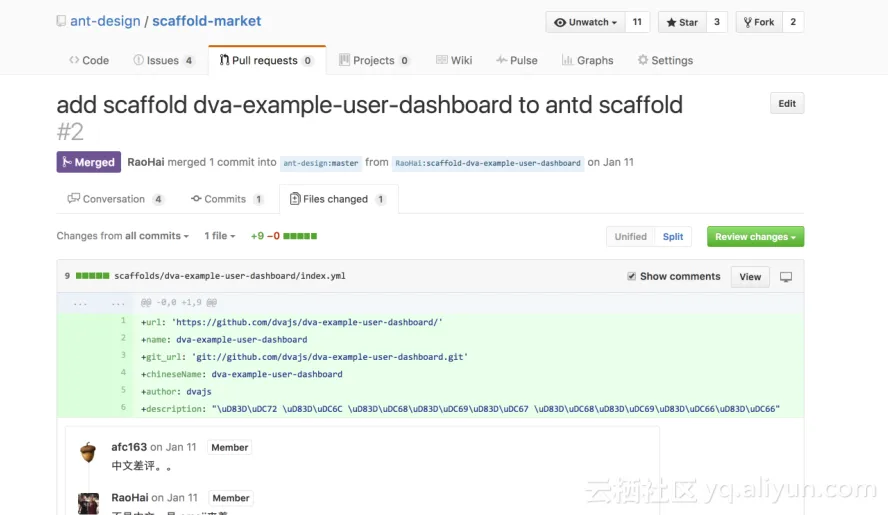The image size is (888, 515).
Task: Open the scaffold-market repository link
Action: [207, 21]
